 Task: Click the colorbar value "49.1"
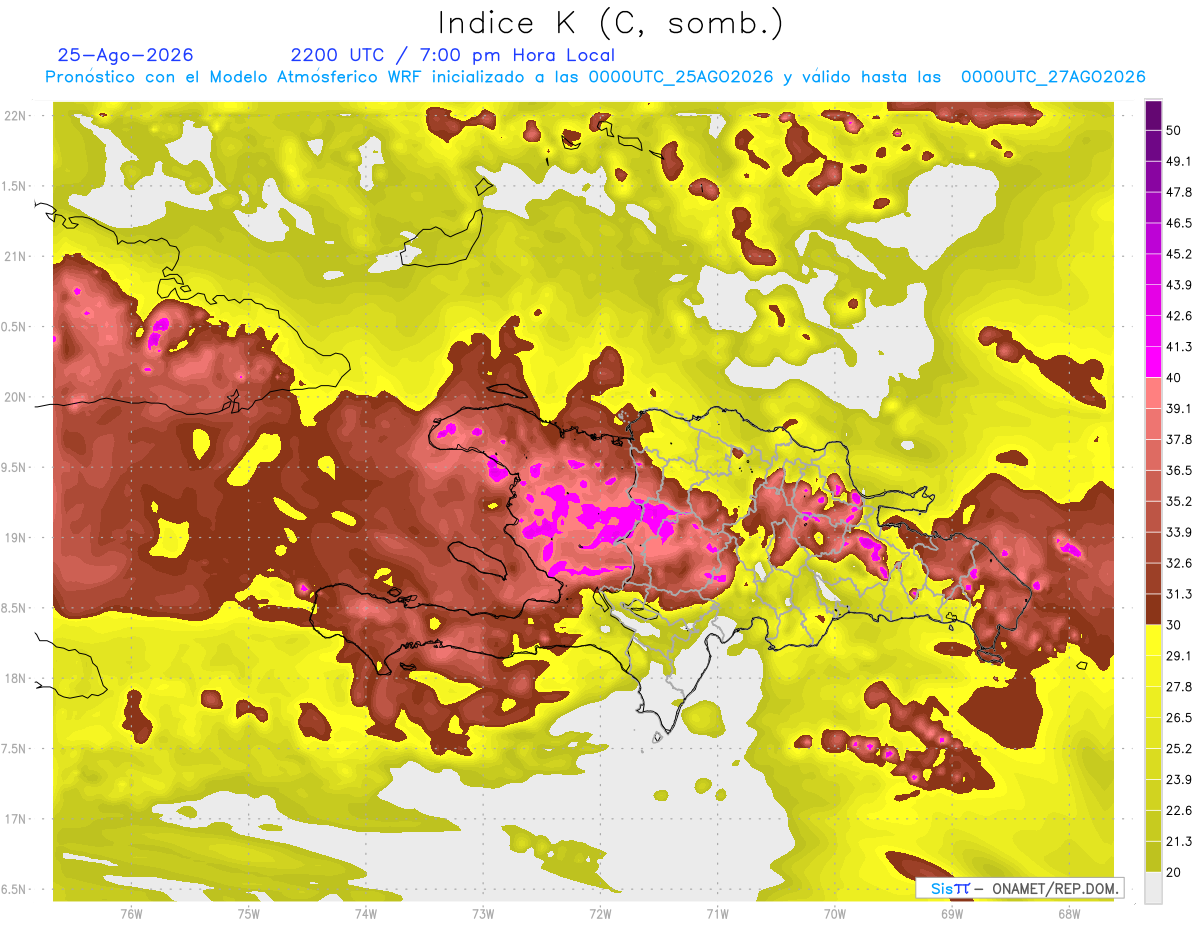tap(1178, 161)
